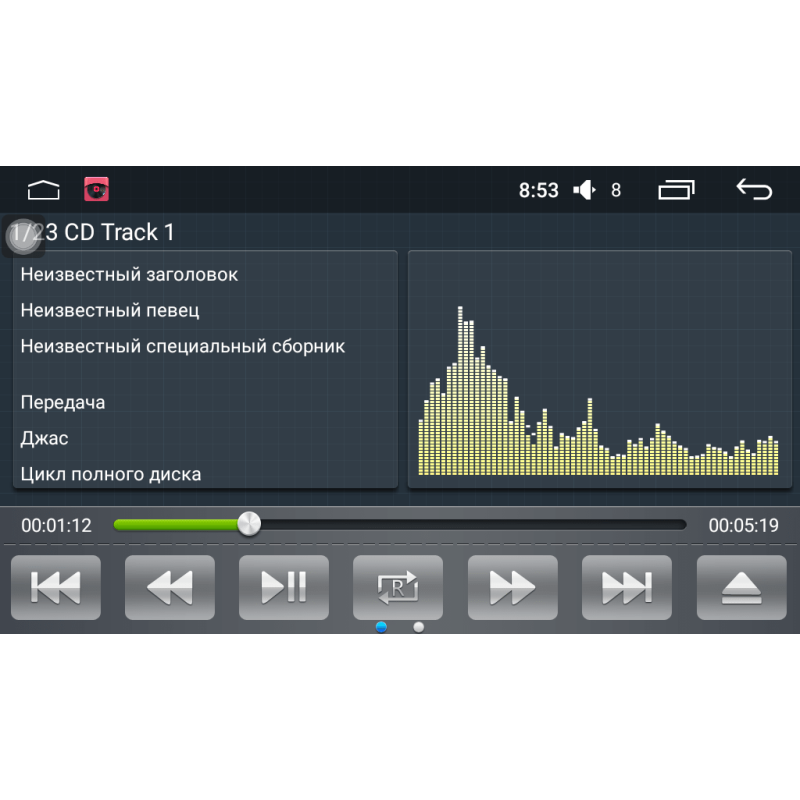Tap the floating assistive touch circle
This screenshot has height=800, width=800.
point(23,236)
